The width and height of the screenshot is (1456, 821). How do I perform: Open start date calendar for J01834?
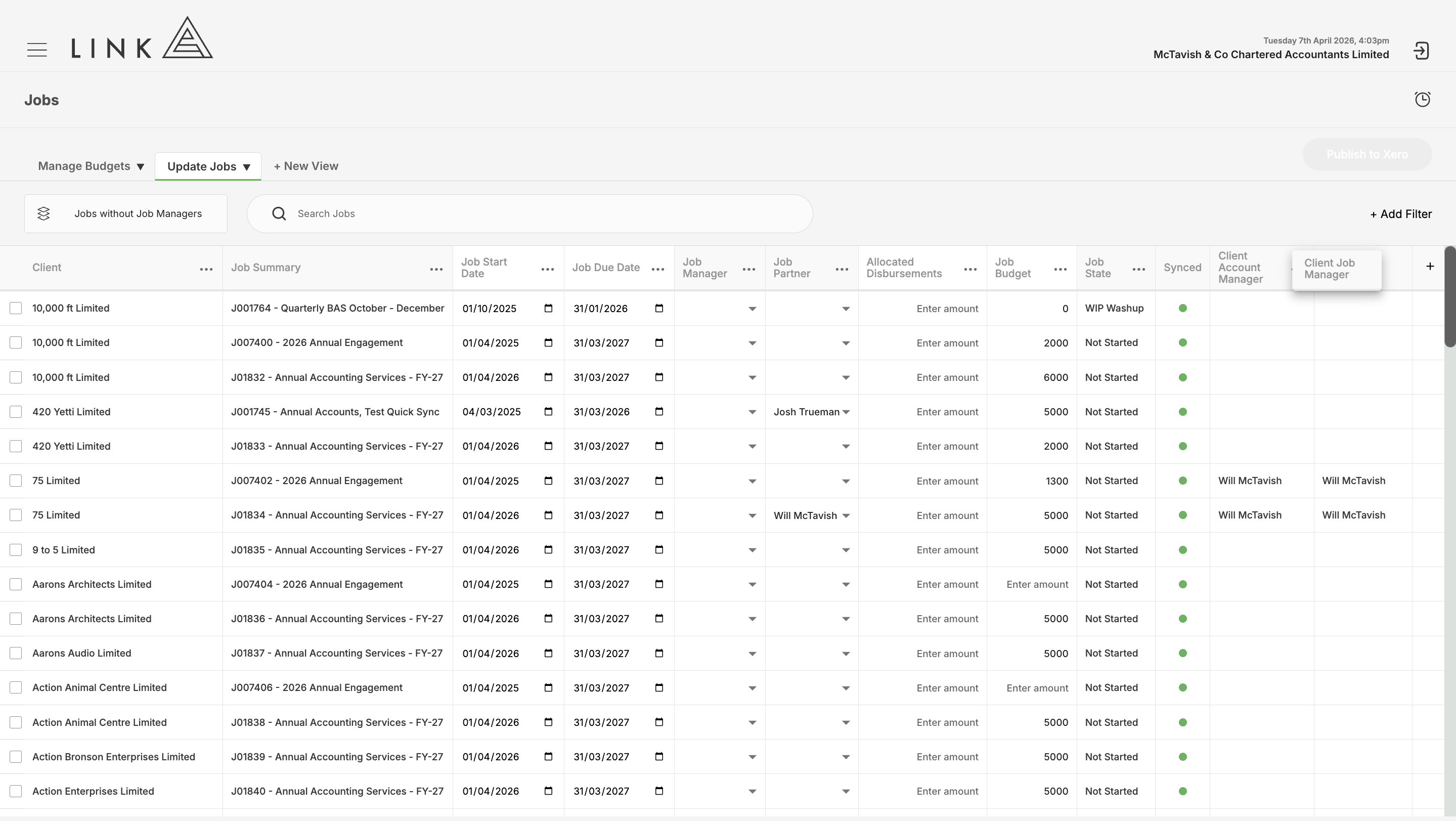(x=548, y=515)
